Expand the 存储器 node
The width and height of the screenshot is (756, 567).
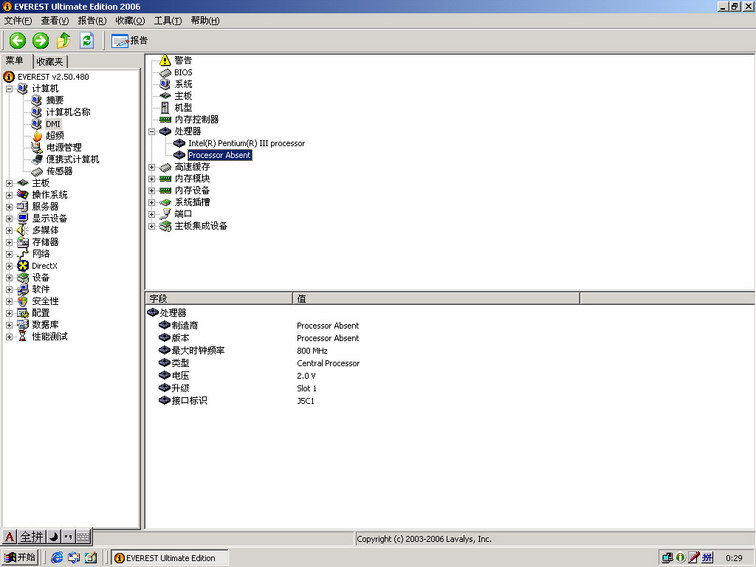pyautogui.click(x=9, y=242)
